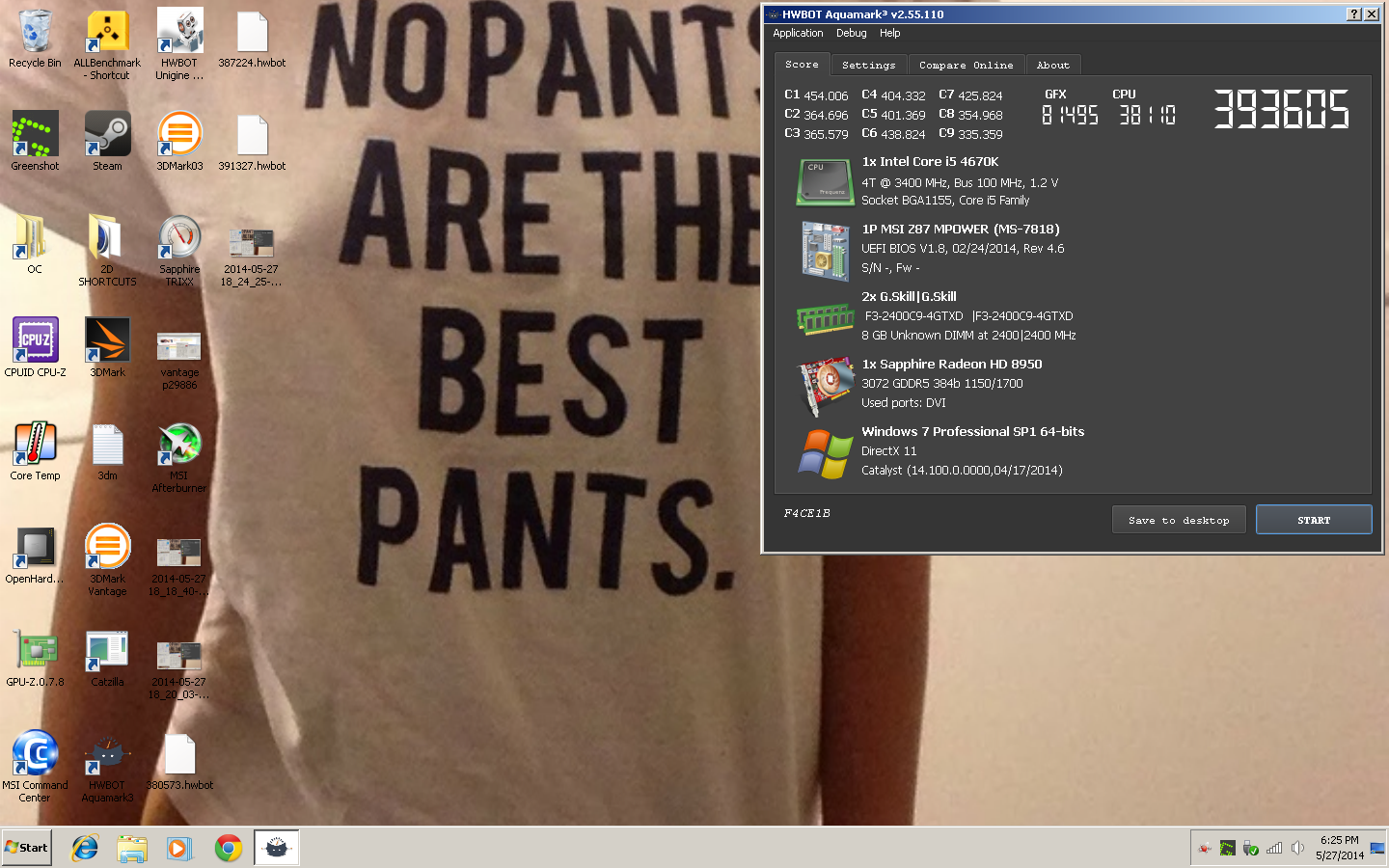Switch to the Score tab

(802, 64)
